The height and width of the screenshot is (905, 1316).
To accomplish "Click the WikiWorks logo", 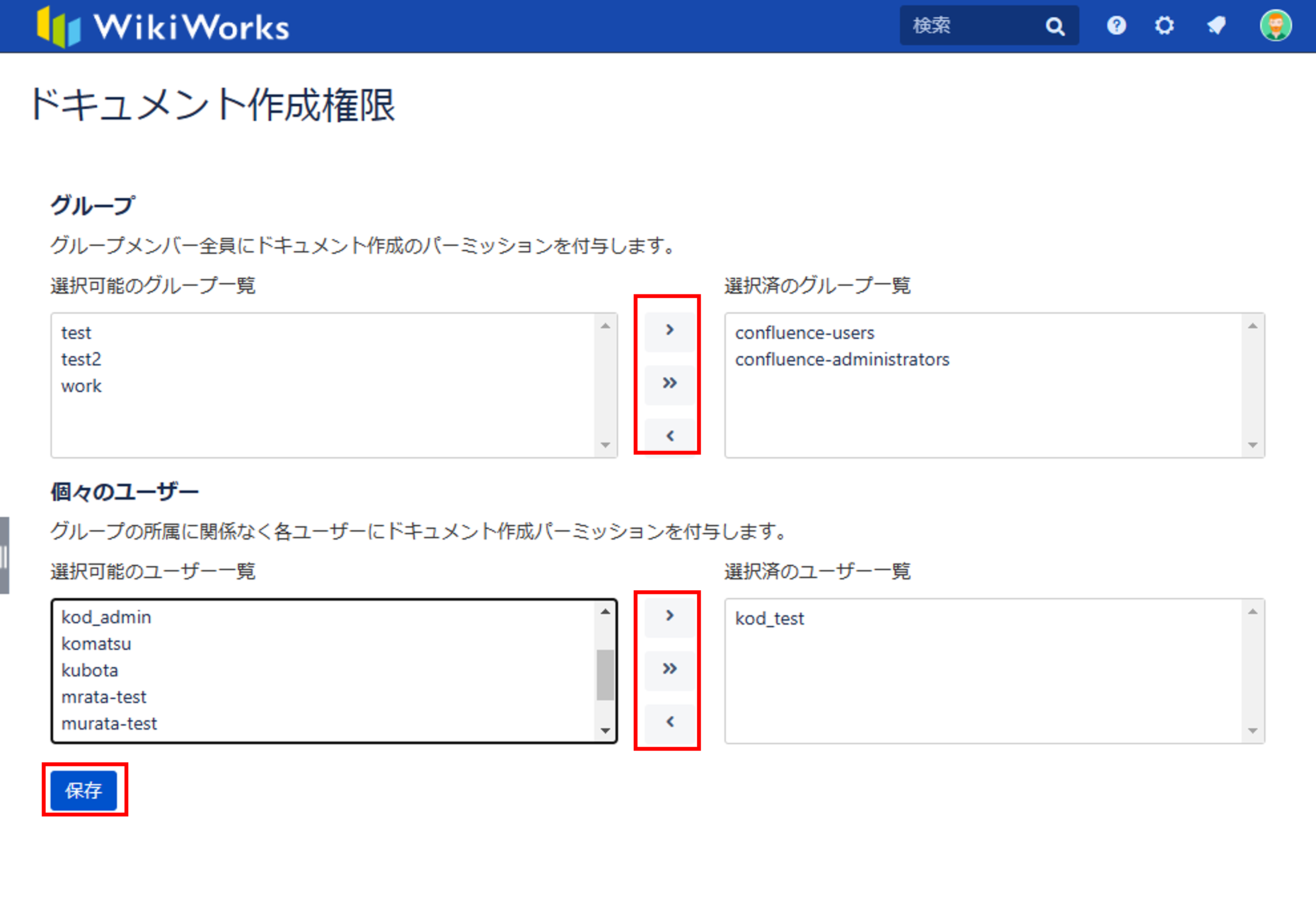I will point(163,27).
